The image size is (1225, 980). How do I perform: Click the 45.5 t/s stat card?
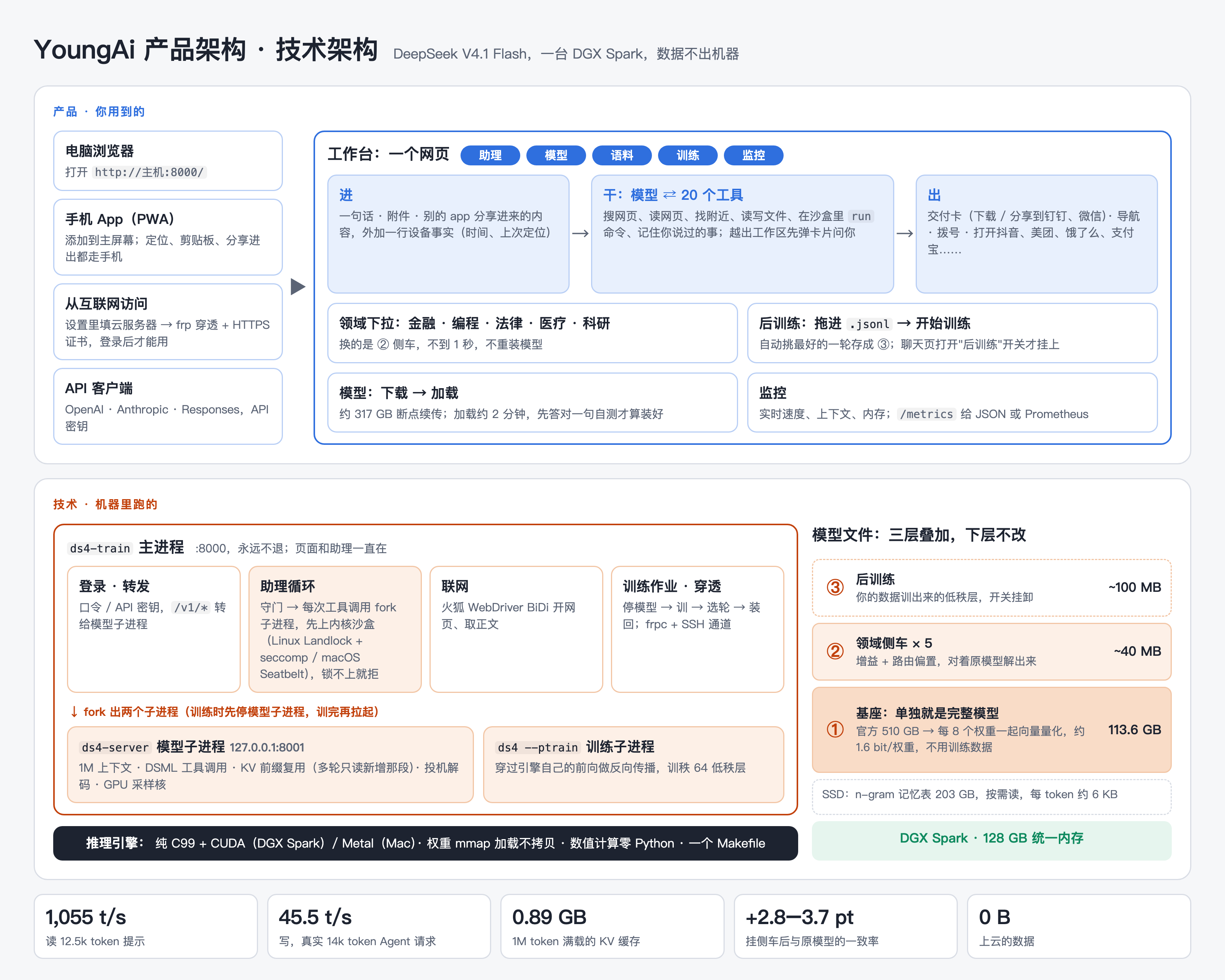[x=379, y=926]
